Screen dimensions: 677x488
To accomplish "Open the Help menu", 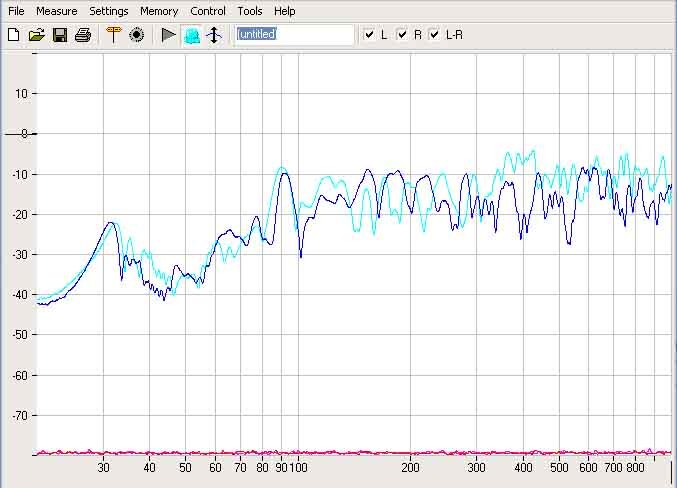I will [x=285, y=11].
